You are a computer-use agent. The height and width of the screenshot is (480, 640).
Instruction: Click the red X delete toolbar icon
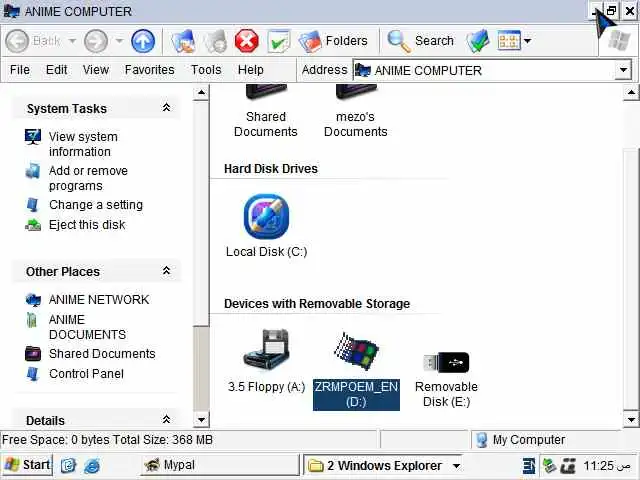(247, 41)
